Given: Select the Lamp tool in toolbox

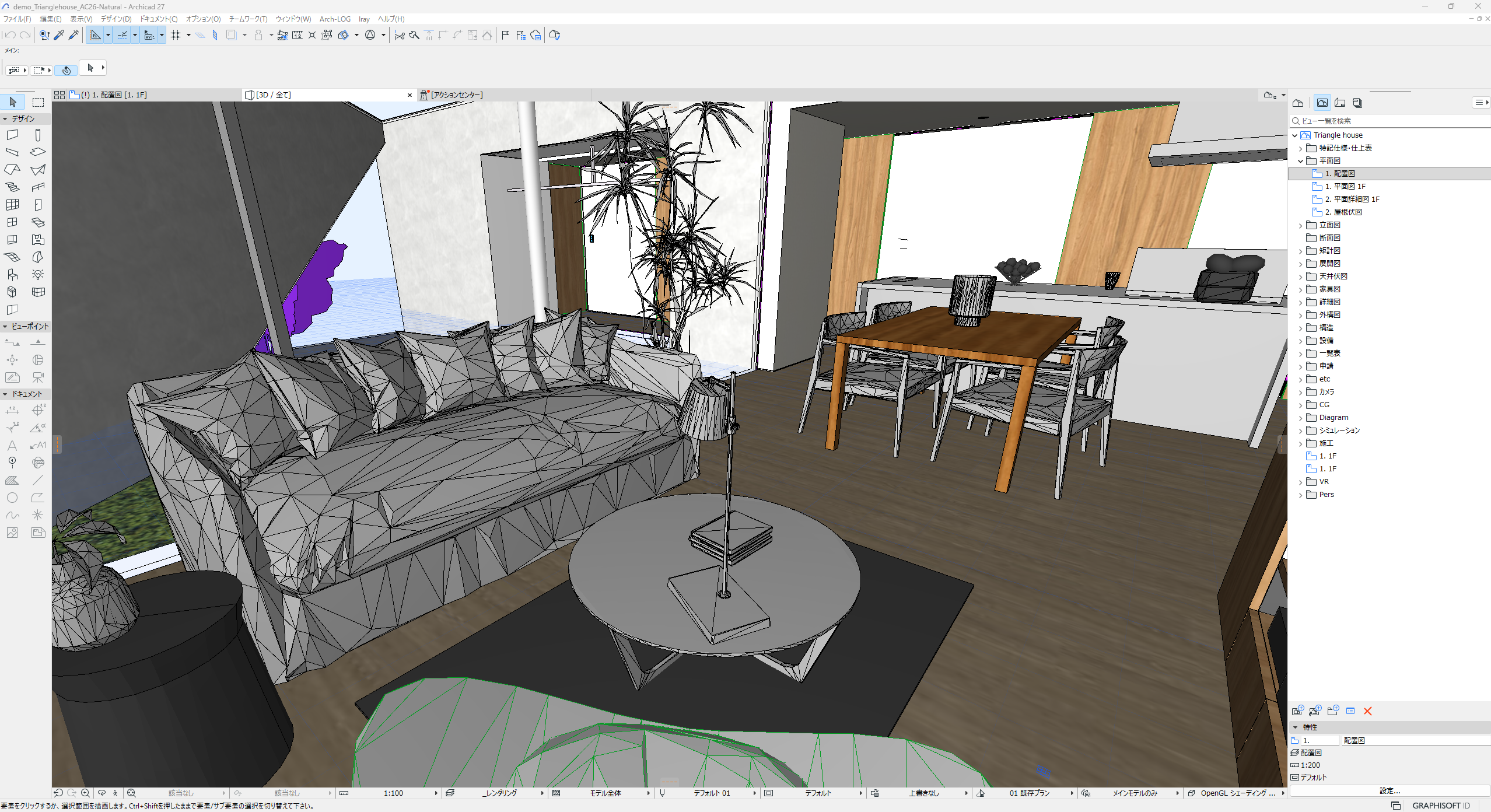Looking at the screenshot, I should click(38, 274).
